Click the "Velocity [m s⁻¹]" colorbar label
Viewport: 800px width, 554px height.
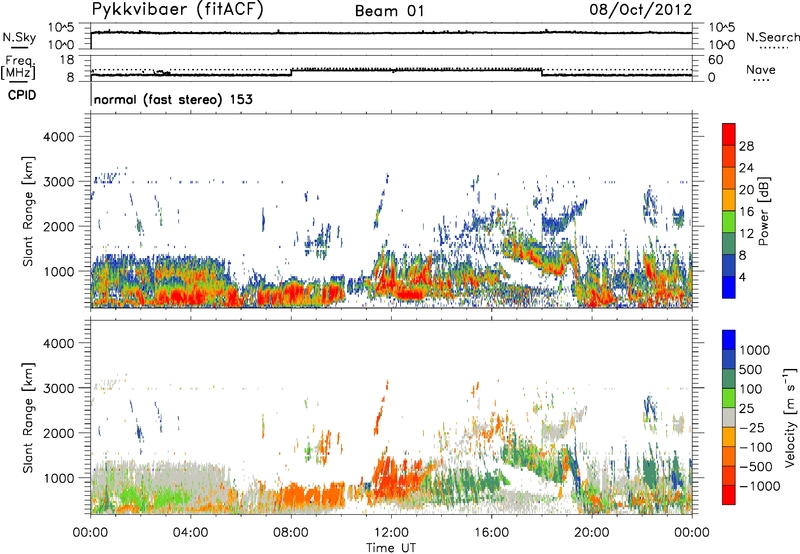tap(790, 417)
